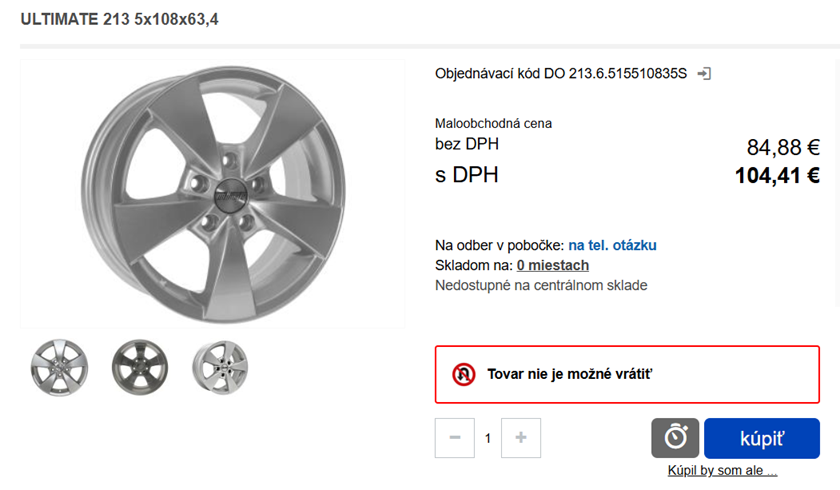This screenshot has height=490, width=840.
Task: Click the 'Tovar nie je možné vrátiť' notice
Action: tap(569, 374)
